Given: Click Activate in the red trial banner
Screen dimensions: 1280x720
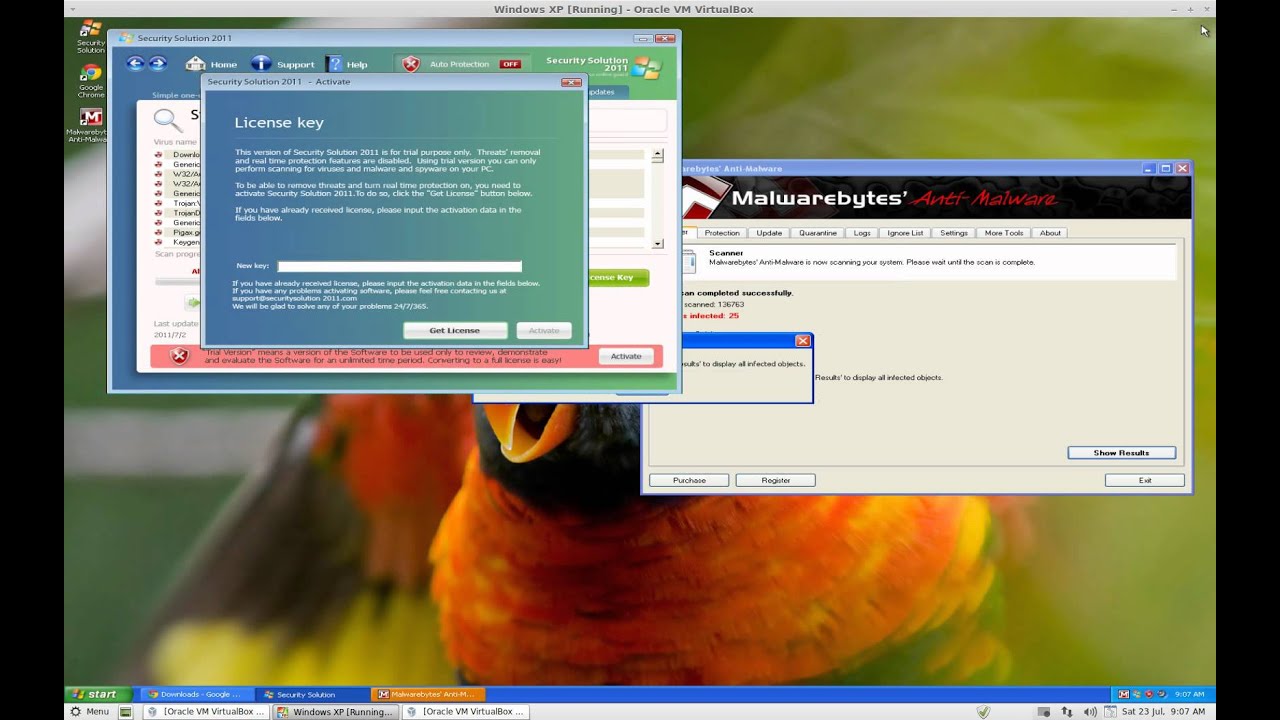Looking at the screenshot, I should tap(626, 356).
